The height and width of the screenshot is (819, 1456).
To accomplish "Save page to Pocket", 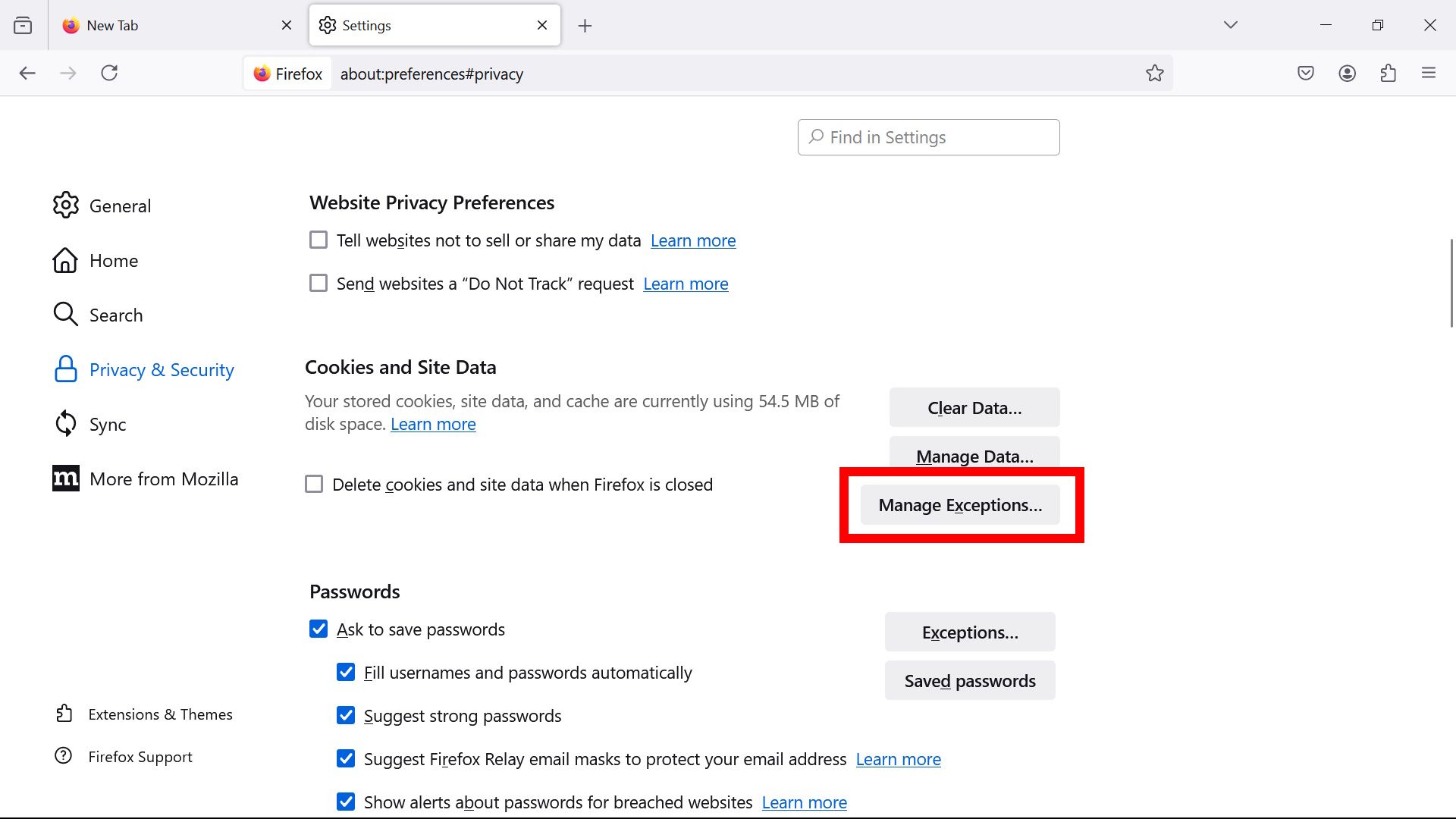I will point(1306,73).
